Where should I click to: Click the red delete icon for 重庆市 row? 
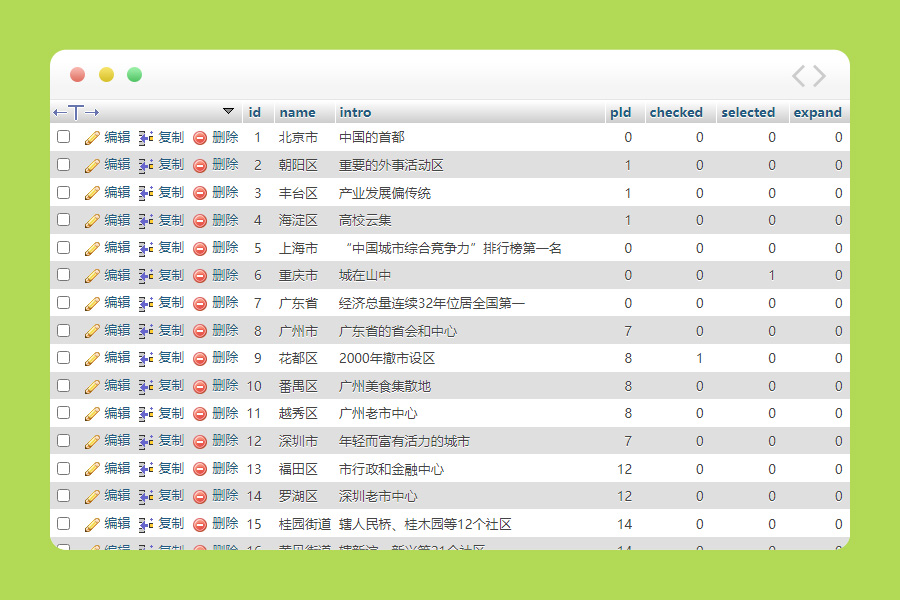click(200, 276)
